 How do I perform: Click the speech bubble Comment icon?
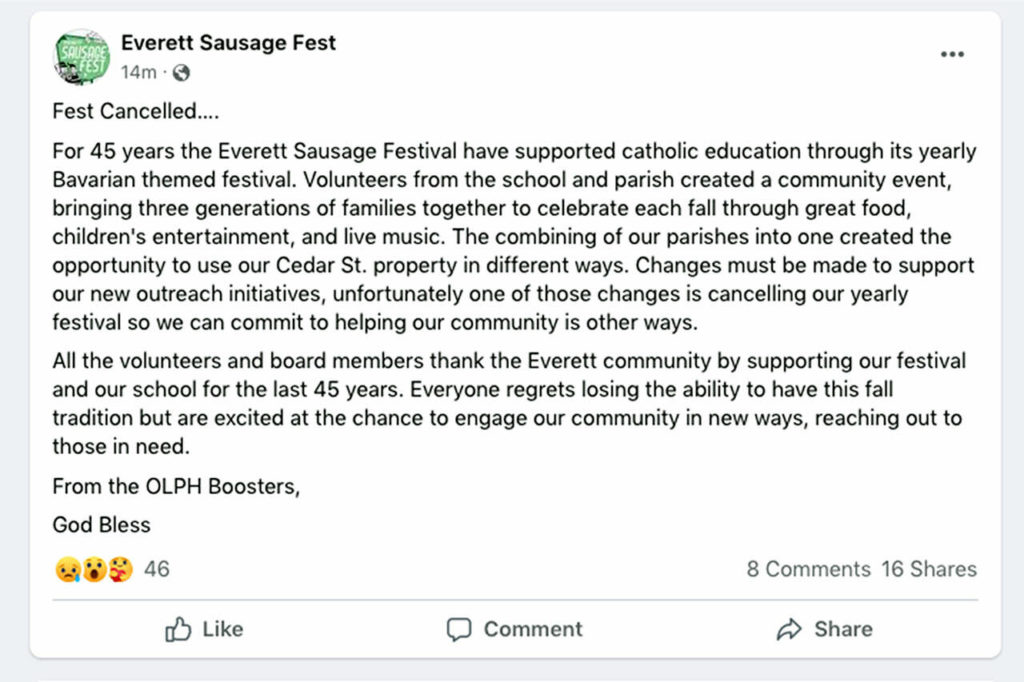(459, 629)
